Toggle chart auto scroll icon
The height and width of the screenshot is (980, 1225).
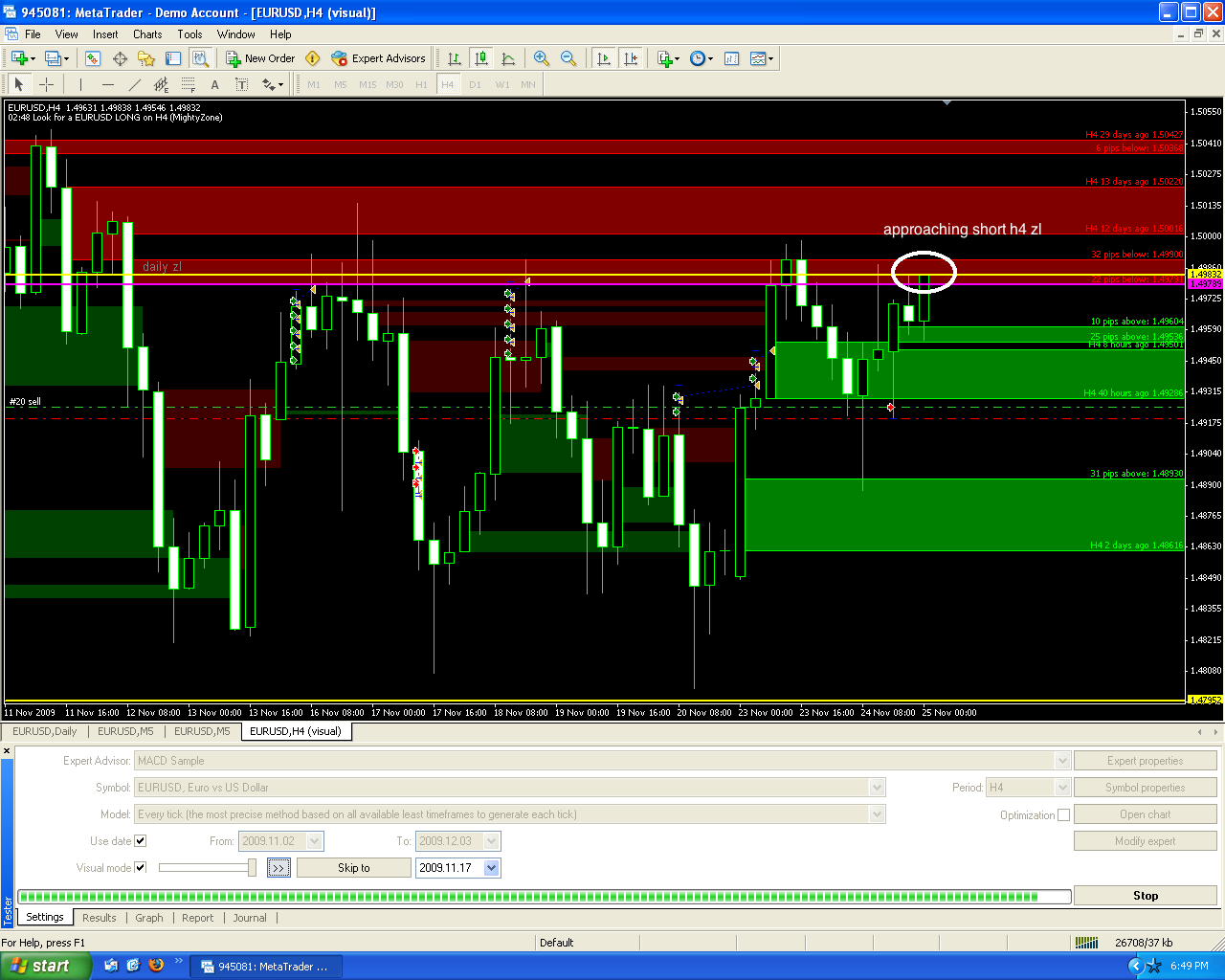[603, 58]
